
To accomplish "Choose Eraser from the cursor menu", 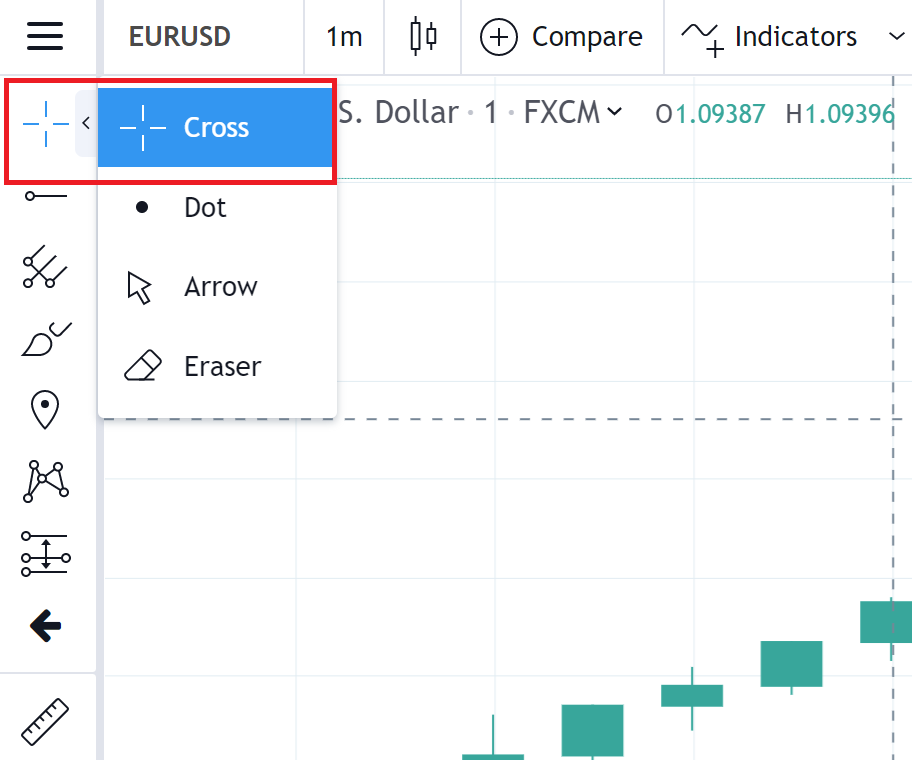I will 218,366.
